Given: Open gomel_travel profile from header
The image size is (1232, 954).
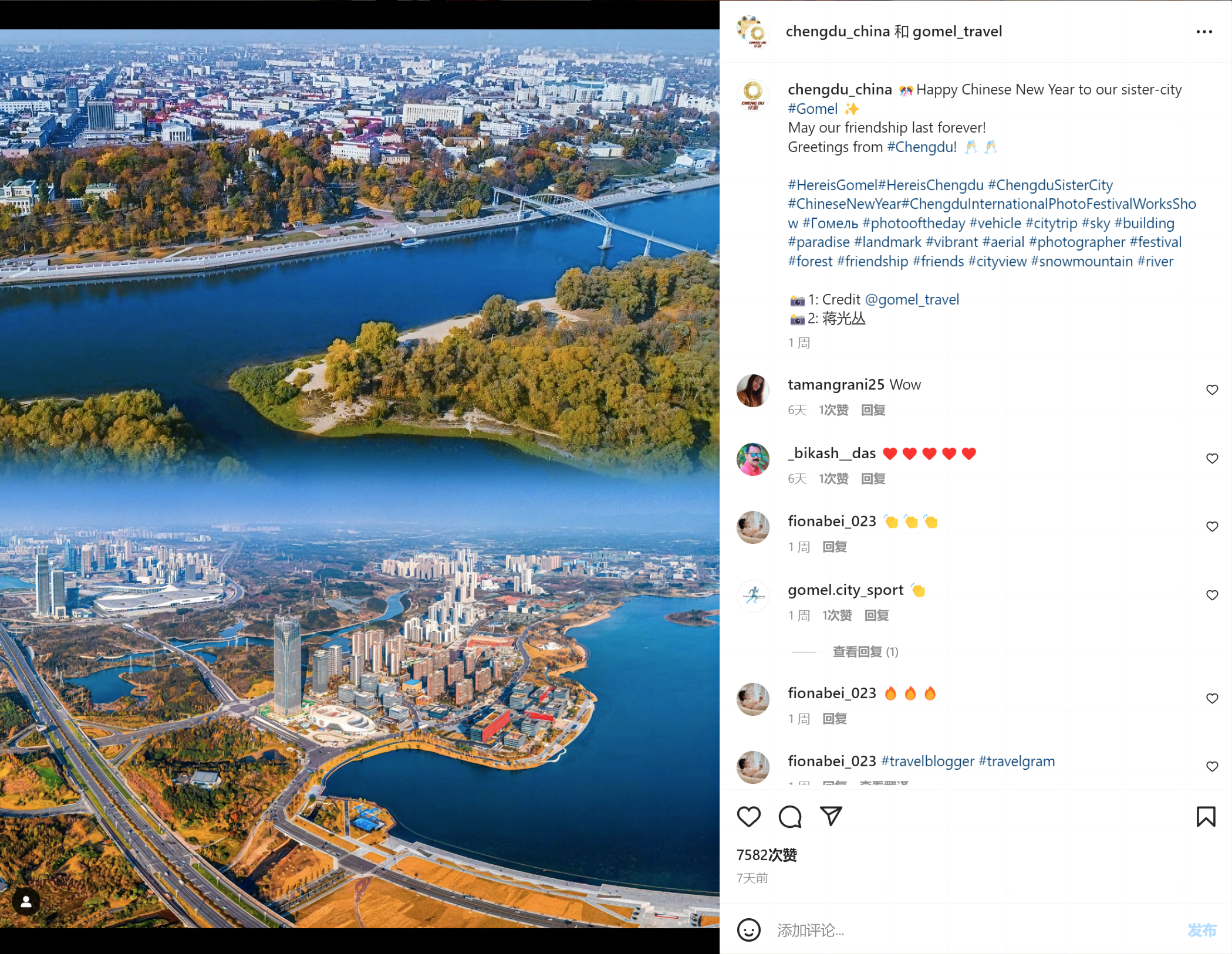Looking at the screenshot, I should point(957,32).
